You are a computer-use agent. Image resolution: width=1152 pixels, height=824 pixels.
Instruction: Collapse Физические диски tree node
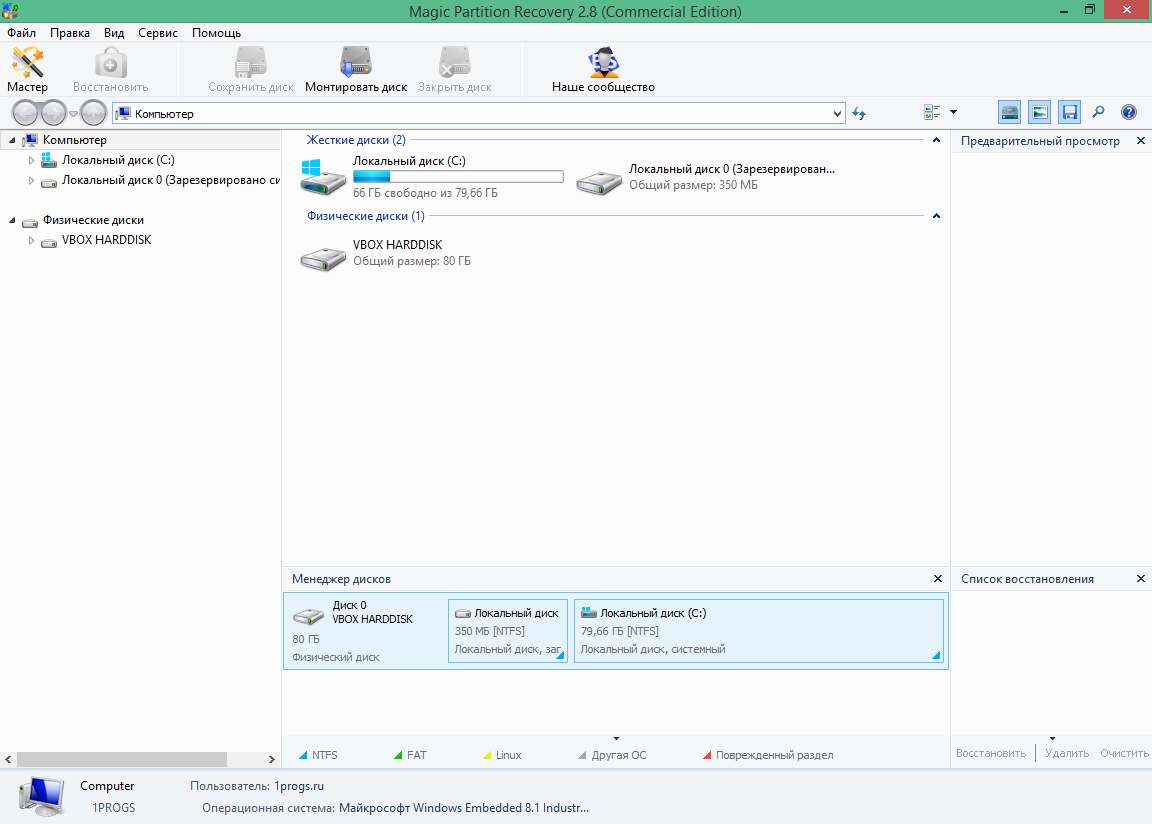pyautogui.click(x=12, y=220)
